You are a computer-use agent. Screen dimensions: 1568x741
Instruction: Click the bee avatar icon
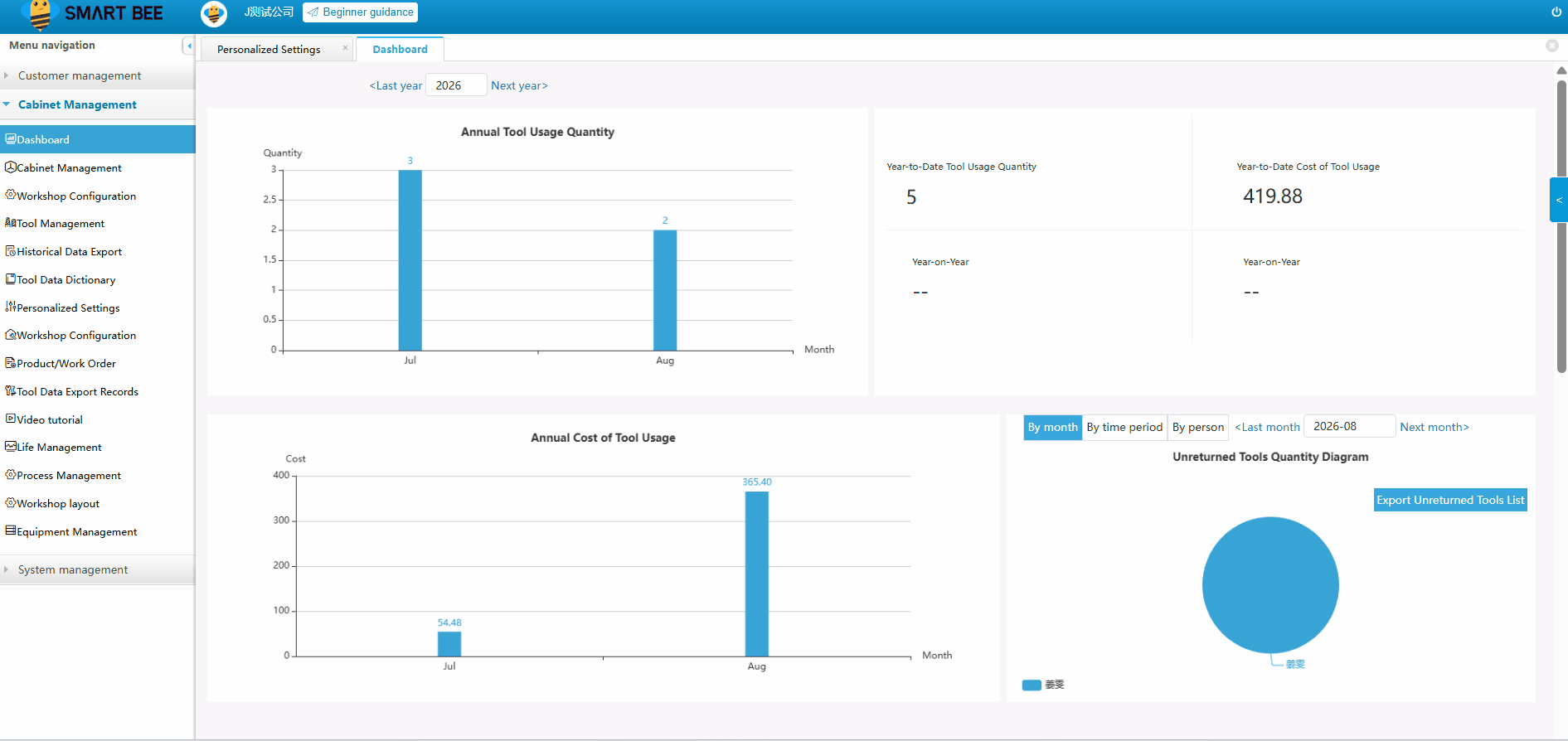tap(214, 13)
